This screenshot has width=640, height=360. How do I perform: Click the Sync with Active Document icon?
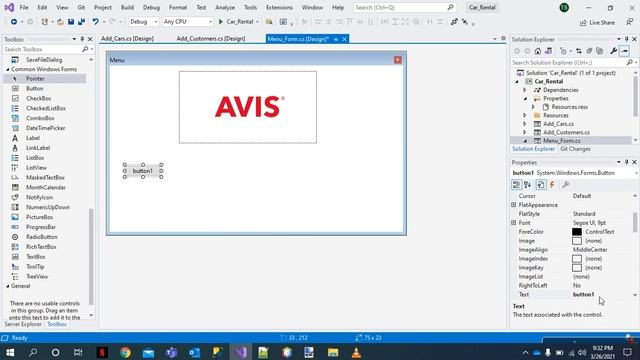click(578, 51)
